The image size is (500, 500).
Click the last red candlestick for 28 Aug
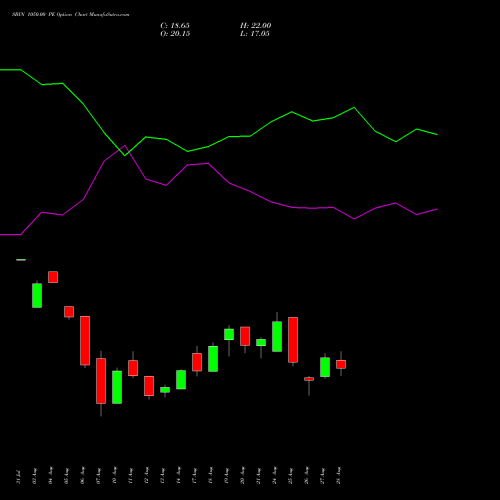point(341,364)
